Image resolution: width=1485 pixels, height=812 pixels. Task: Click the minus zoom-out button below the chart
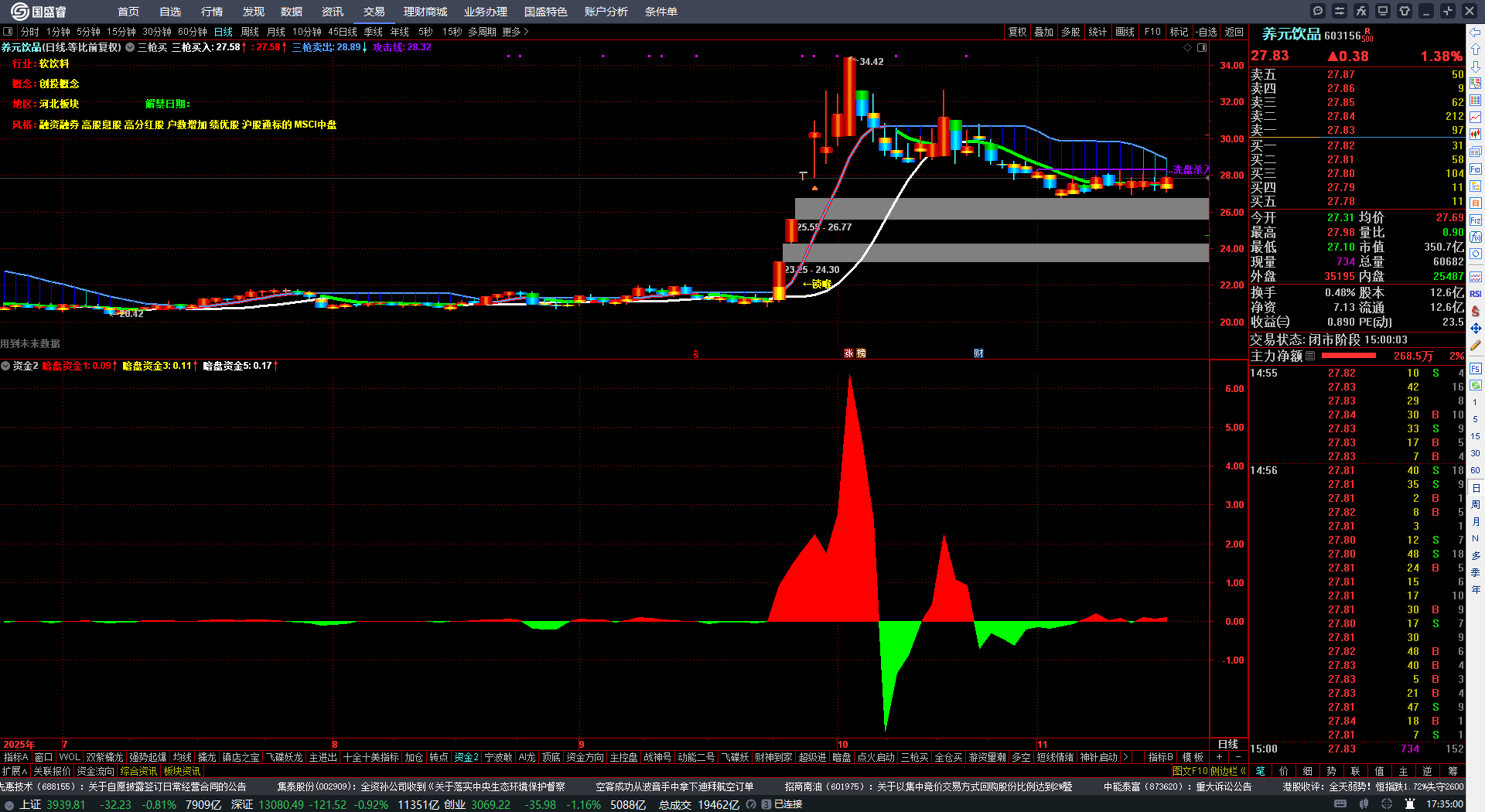pos(1237,757)
